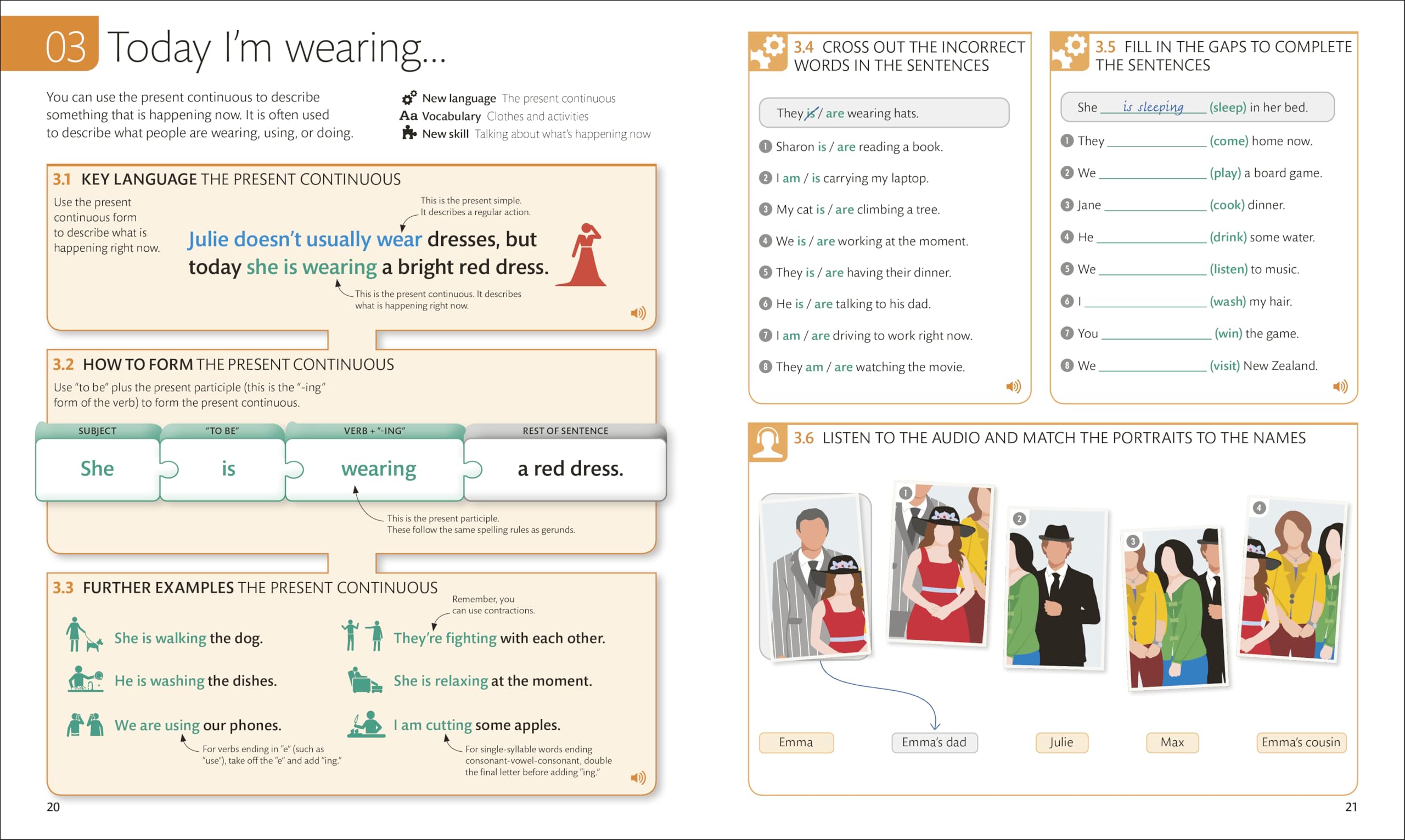
Task: Click the speaker icon in exercise 3.5
Action: pos(1340,387)
